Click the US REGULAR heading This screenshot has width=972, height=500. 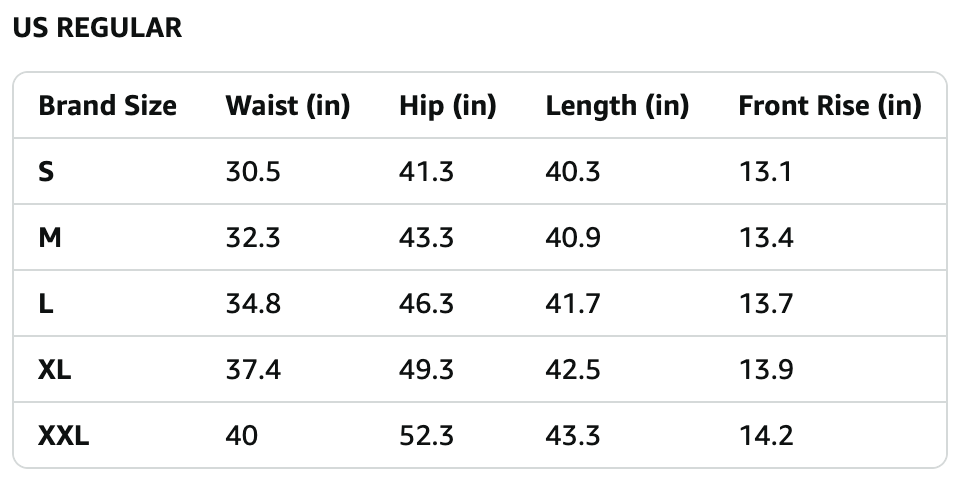click(x=97, y=28)
